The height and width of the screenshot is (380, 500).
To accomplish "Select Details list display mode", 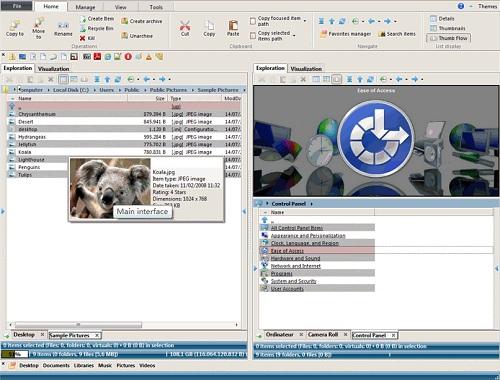I will click(442, 19).
